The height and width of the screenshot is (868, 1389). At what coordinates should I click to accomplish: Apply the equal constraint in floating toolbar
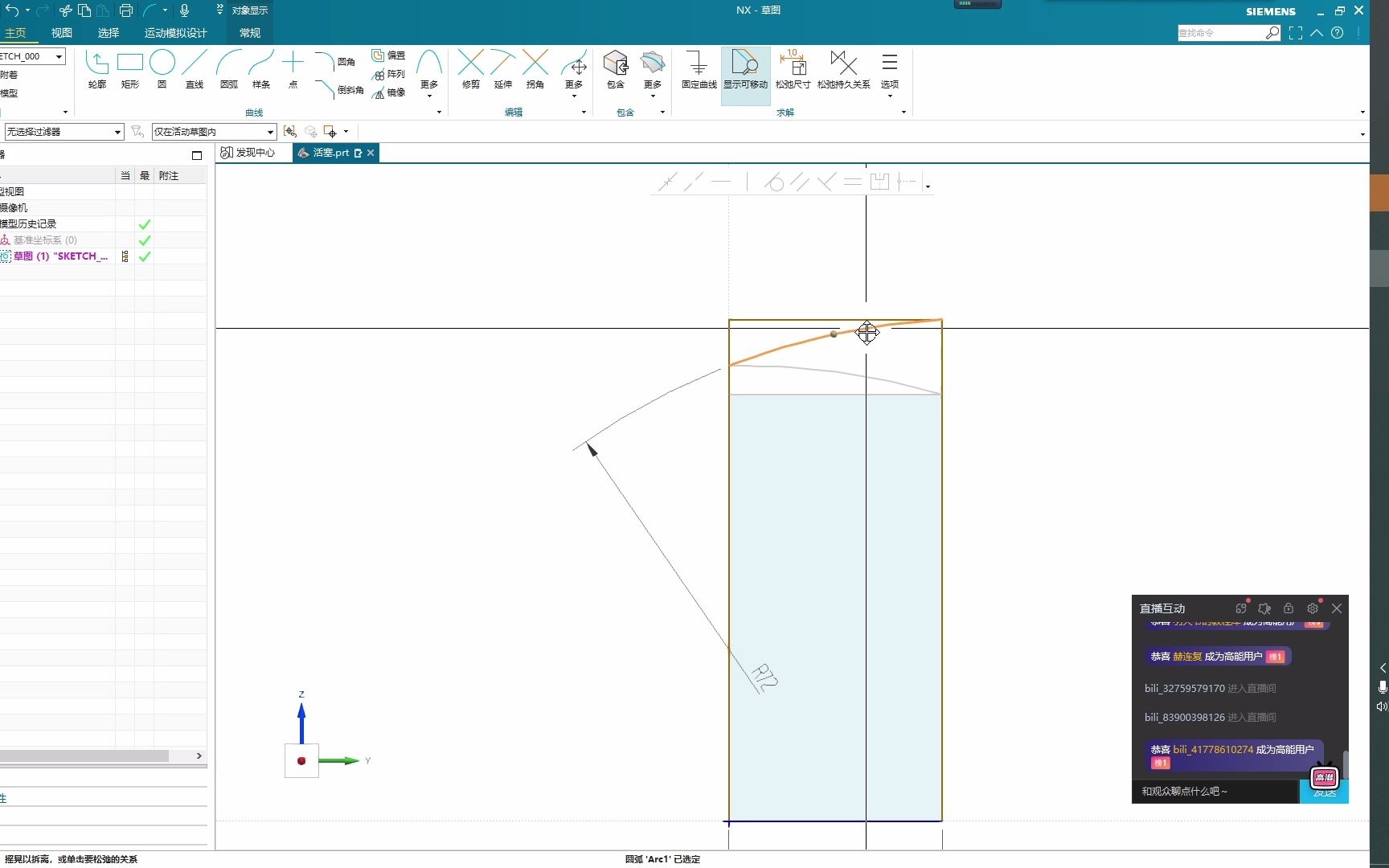click(853, 182)
